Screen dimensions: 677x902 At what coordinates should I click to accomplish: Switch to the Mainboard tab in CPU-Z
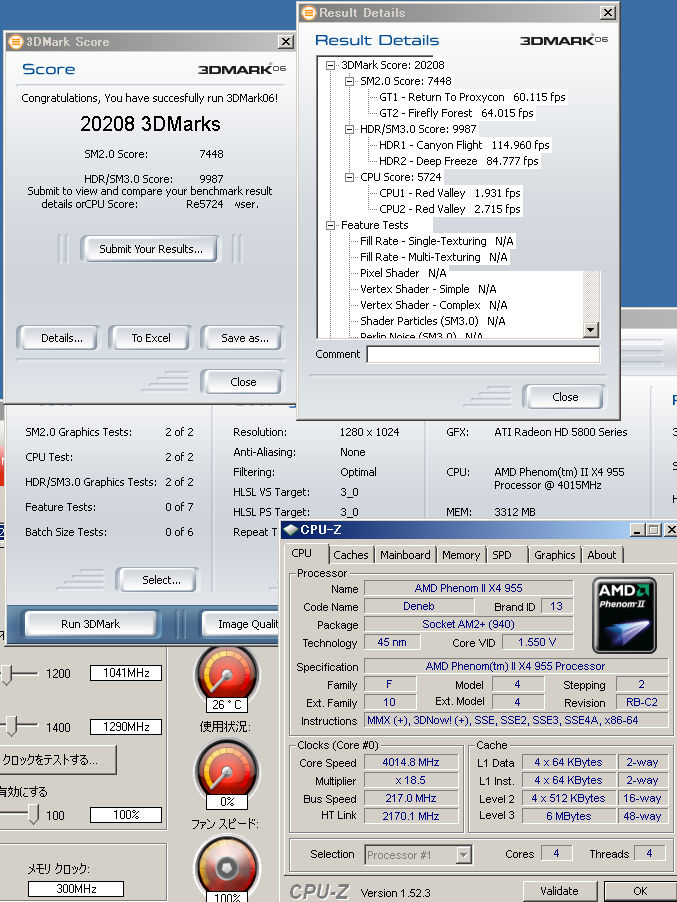pos(405,555)
